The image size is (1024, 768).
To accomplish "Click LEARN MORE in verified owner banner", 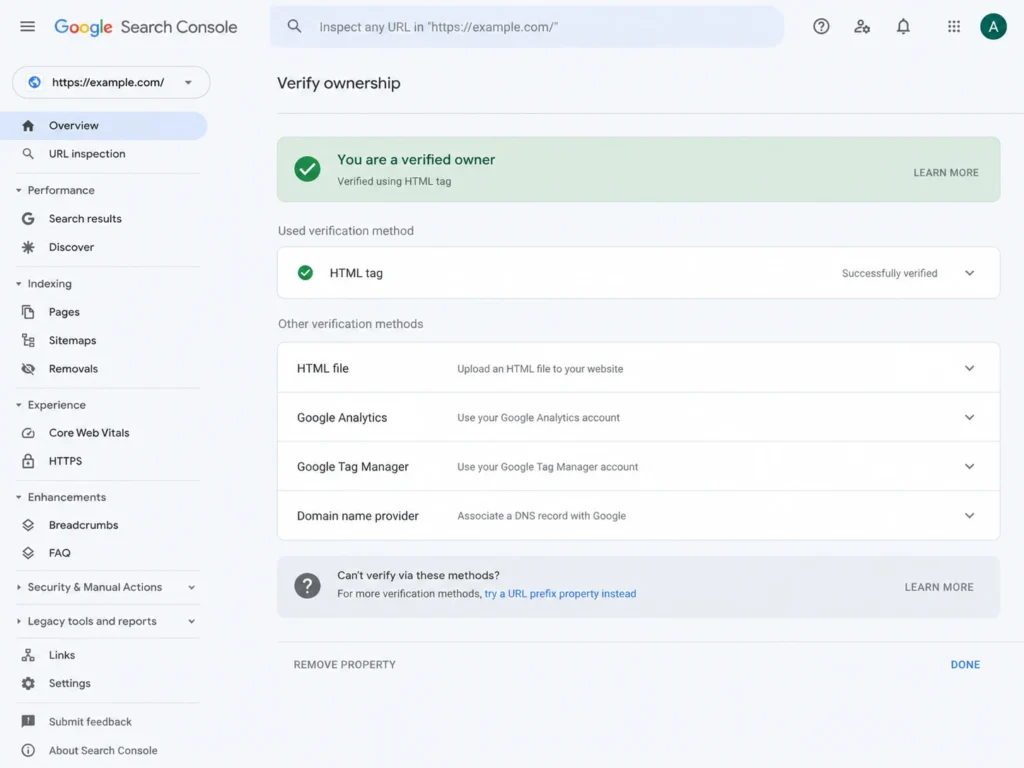I will [x=946, y=172].
